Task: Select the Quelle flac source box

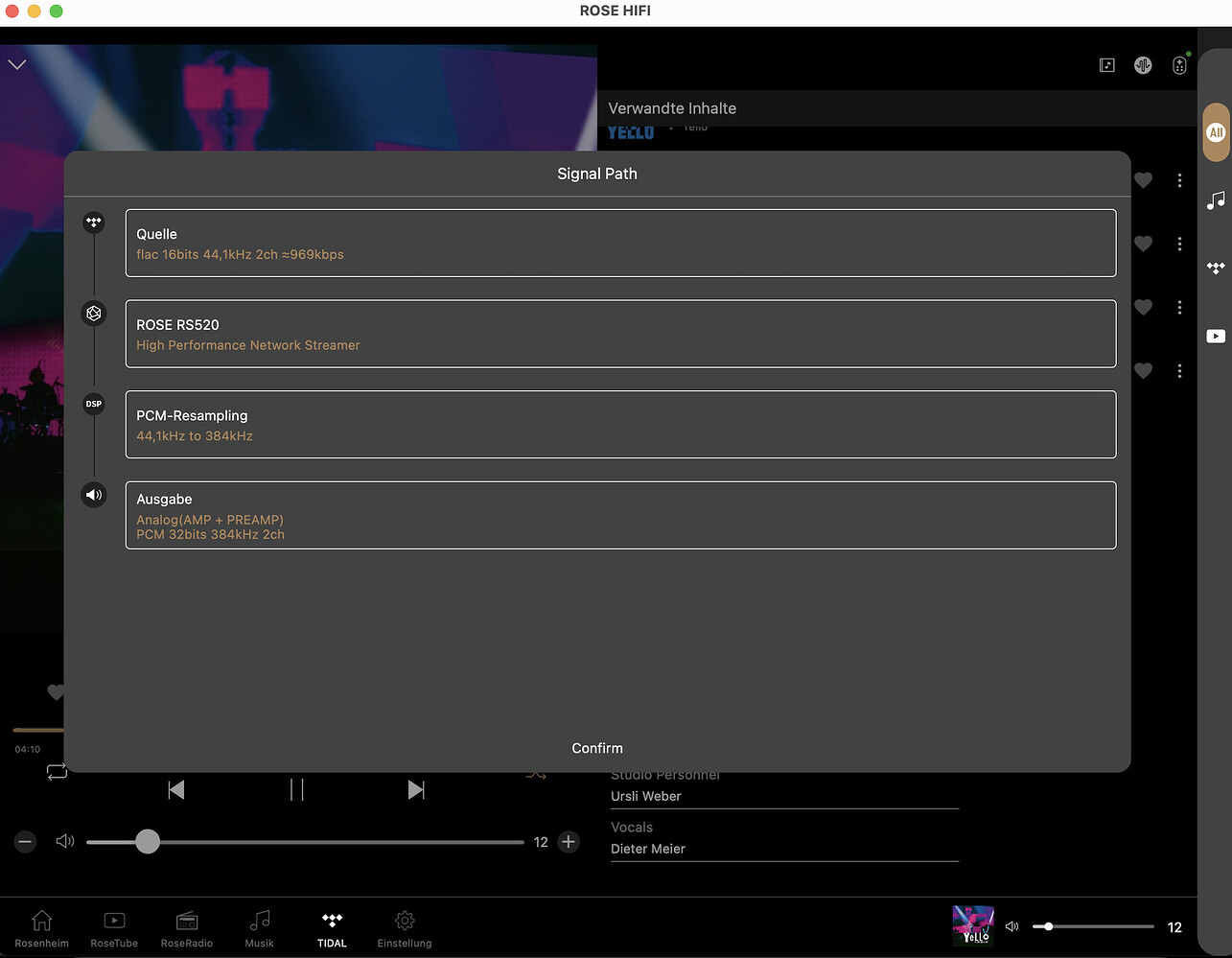Action: click(620, 243)
